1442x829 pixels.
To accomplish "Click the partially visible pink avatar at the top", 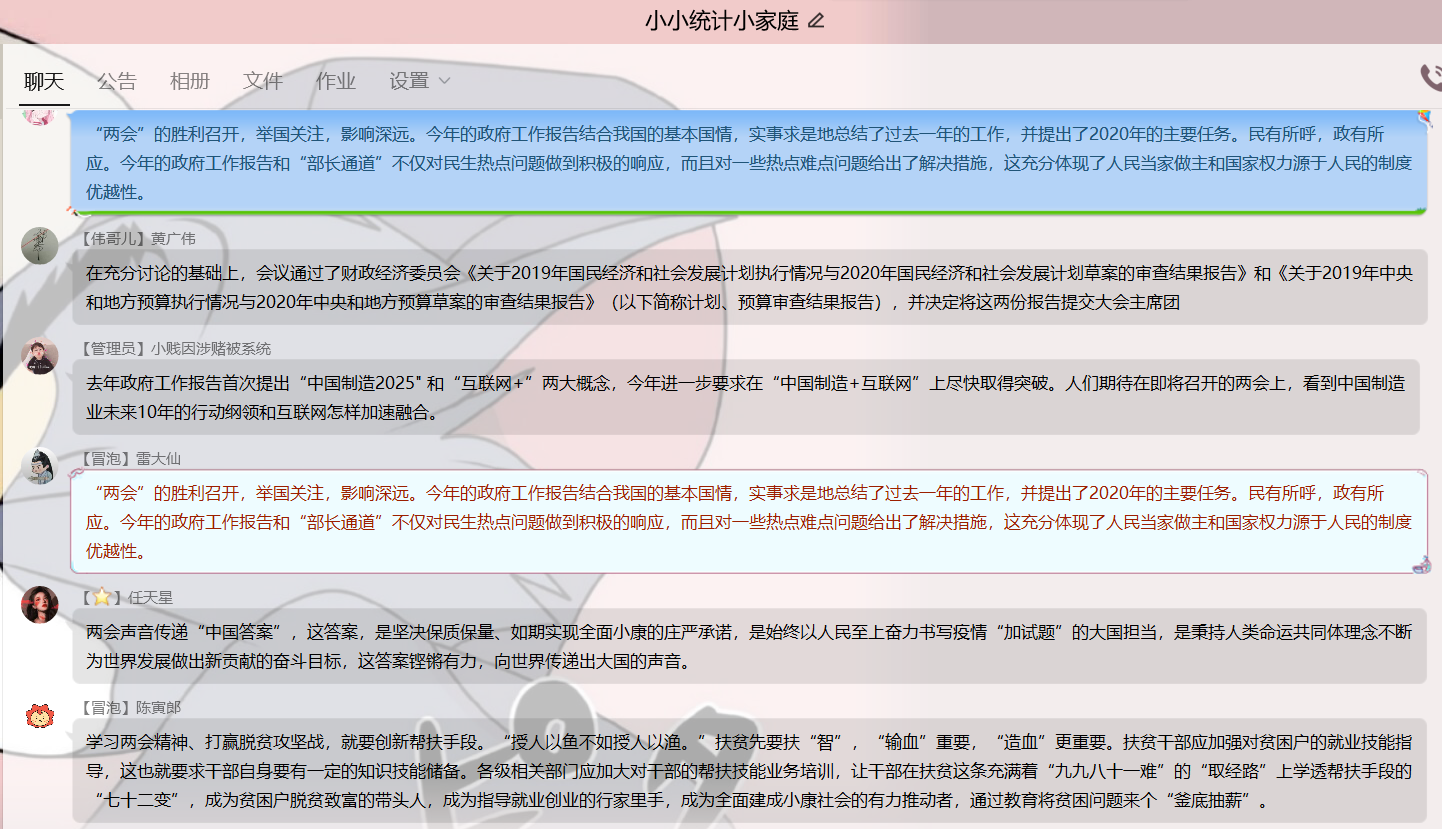I will click(x=40, y=116).
